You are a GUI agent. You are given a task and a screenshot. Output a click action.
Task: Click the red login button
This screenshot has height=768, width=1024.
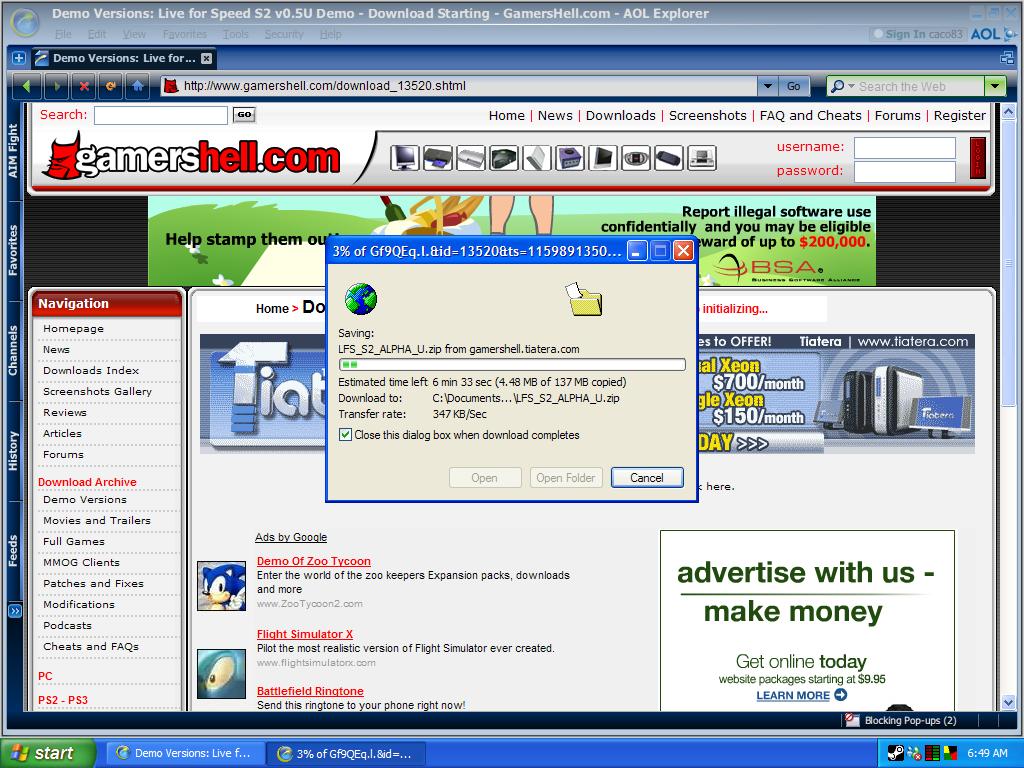(x=978, y=157)
